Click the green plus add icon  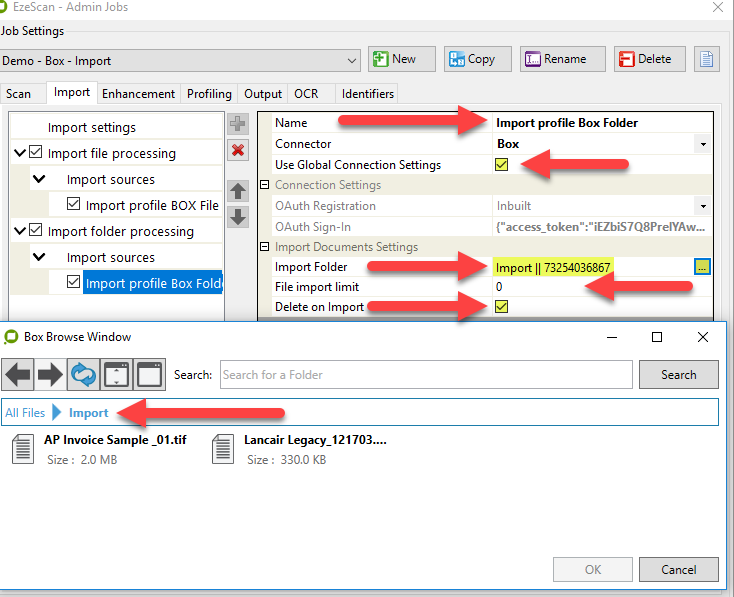pyautogui.click(x=238, y=124)
